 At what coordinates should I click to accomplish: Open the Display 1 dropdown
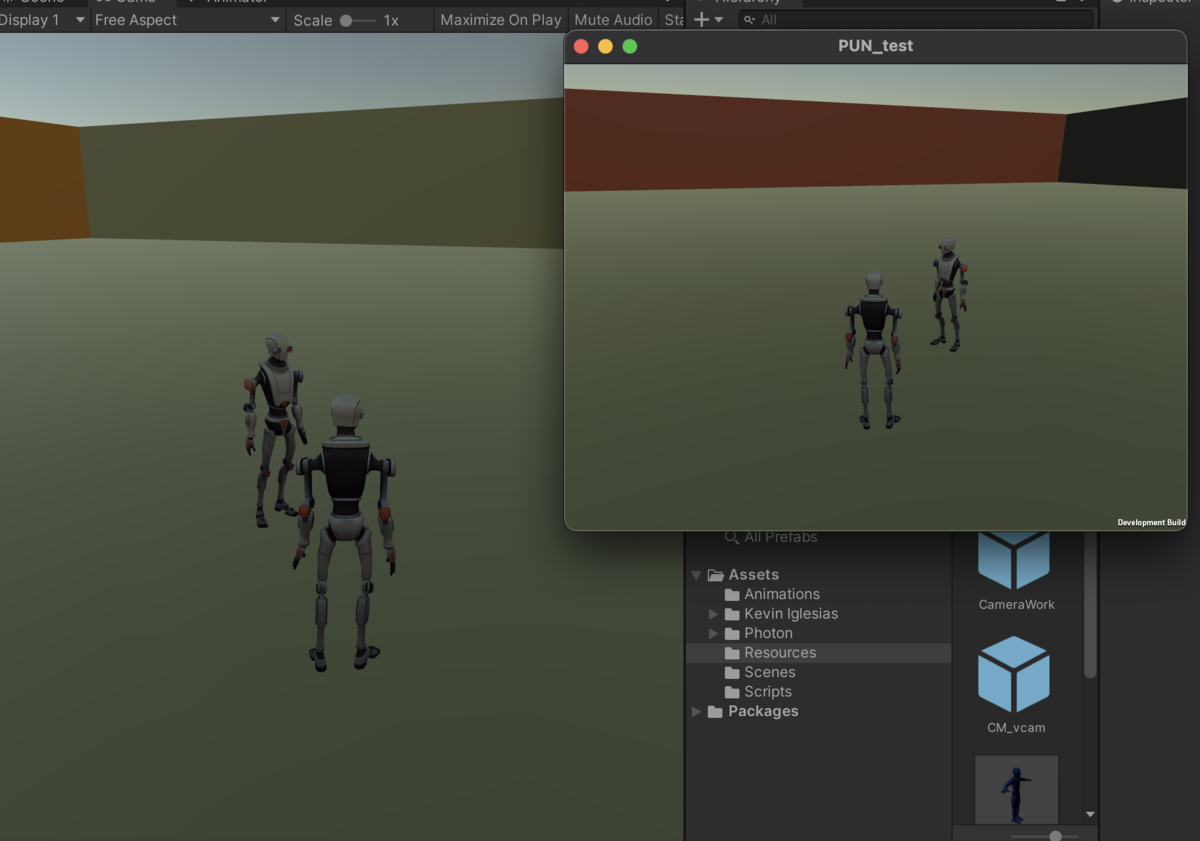coord(44,20)
